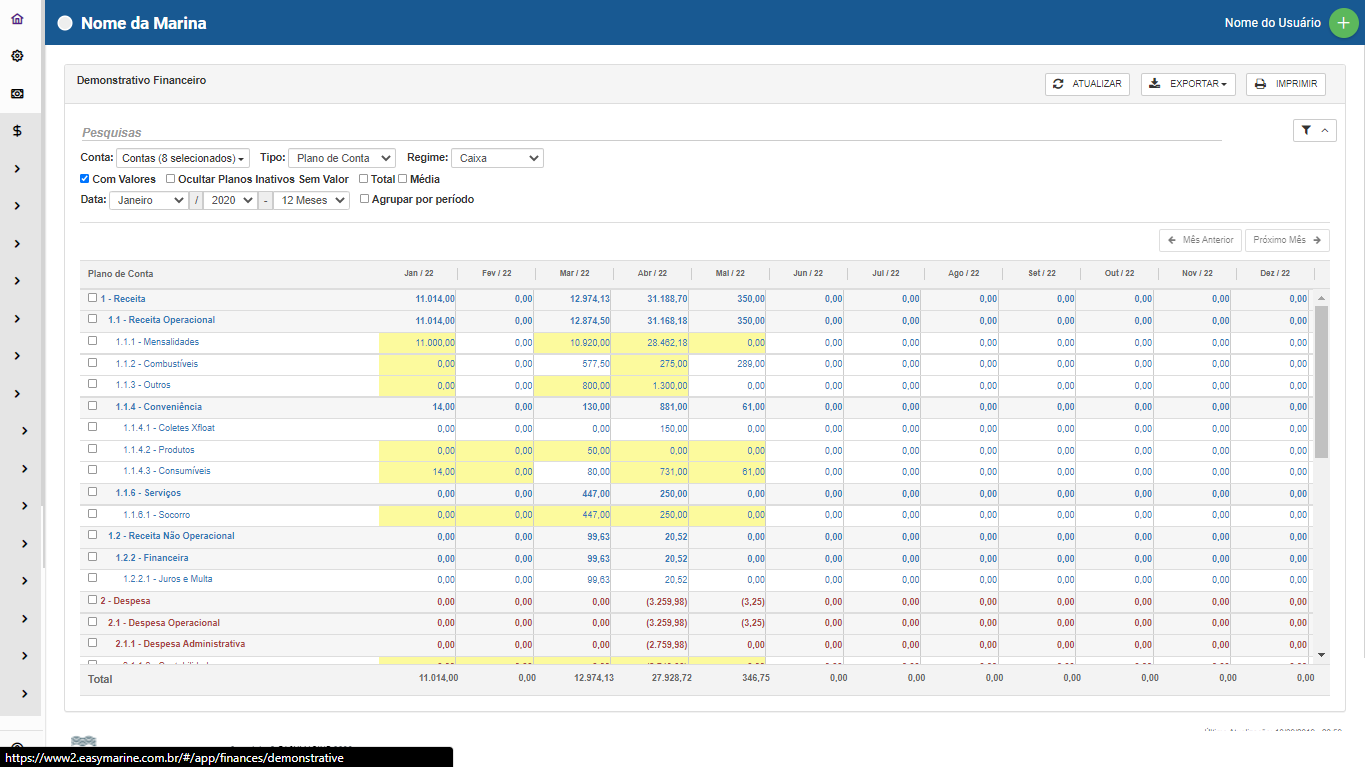Uncheck the Com Valores checkbox
The width and height of the screenshot is (1365, 767).
(85, 179)
